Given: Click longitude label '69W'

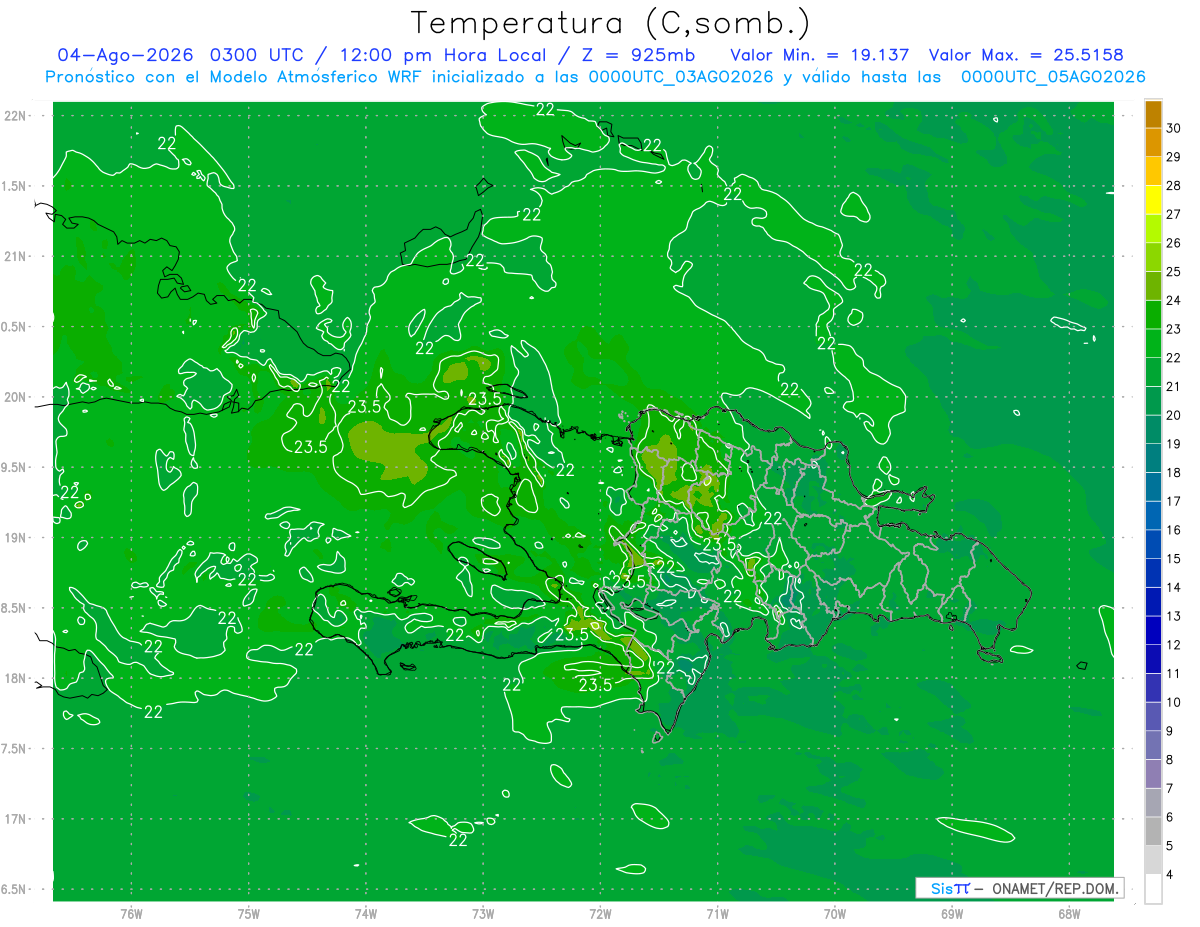Looking at the screenshot, I should click(952, 914).
